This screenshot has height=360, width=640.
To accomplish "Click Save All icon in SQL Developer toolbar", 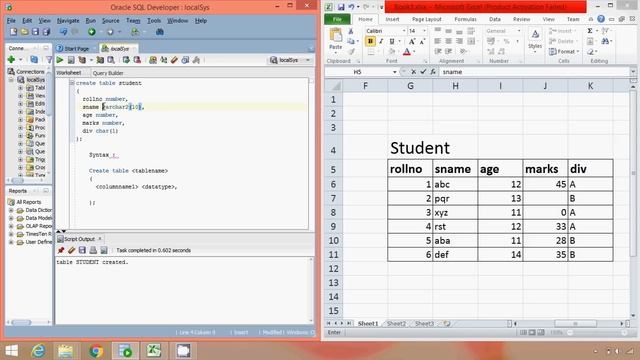I will [x=46, y=32].
